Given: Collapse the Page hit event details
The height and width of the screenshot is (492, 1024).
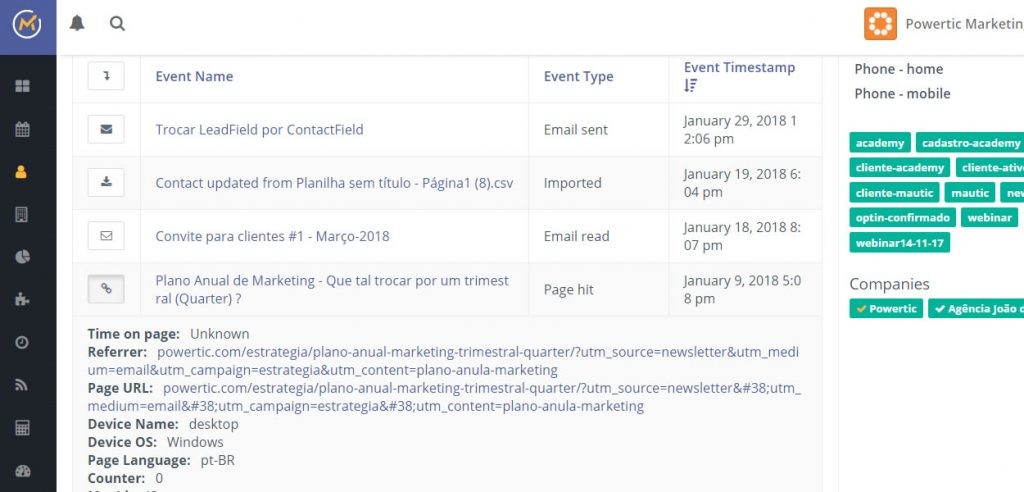Looking at the screenshot, I should click(x=106, y=289).
